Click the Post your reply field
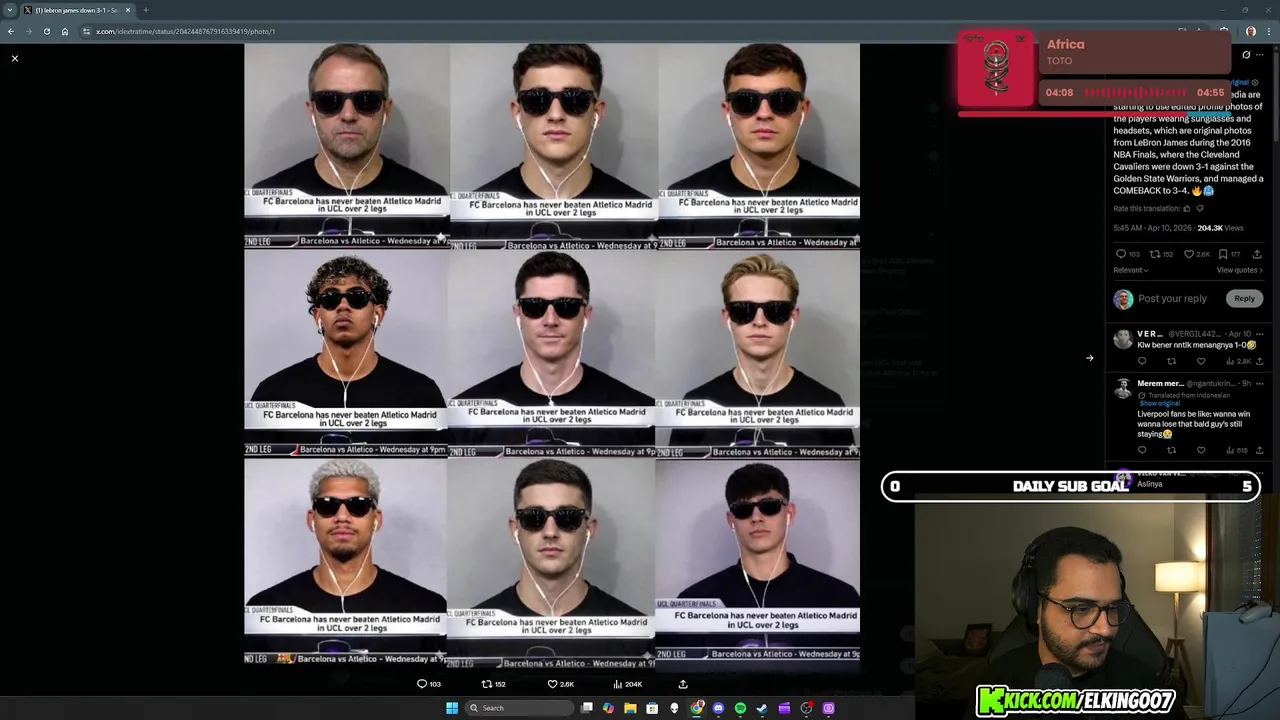This screenshot has width=1280, height=720. point(1172,298)
